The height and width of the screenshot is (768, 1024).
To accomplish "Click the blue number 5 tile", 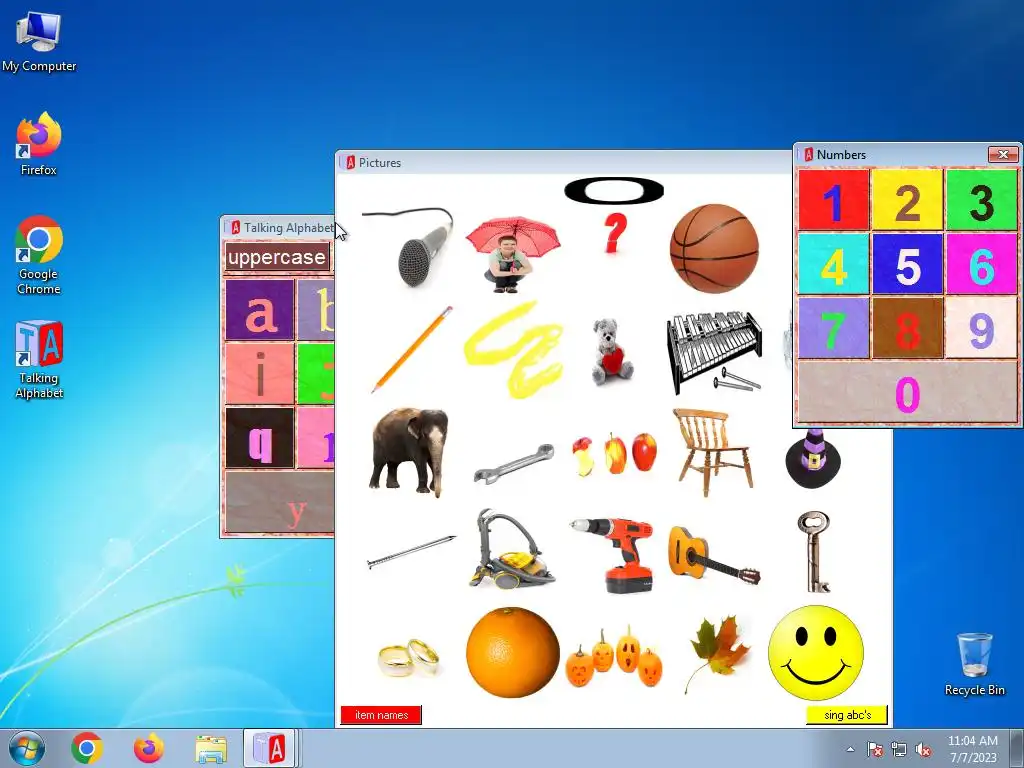I will 907,264.
